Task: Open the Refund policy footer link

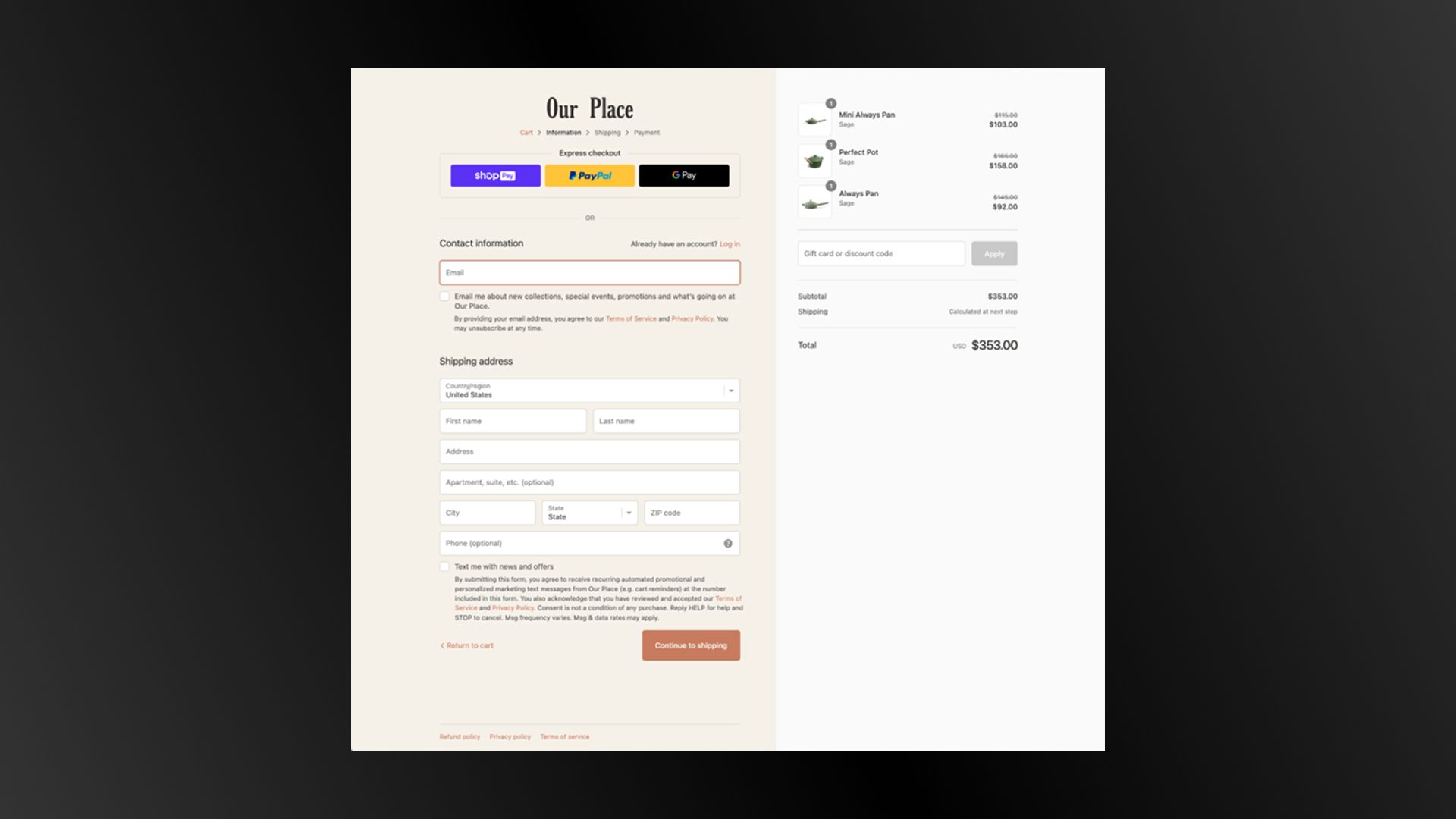Action: coord(460,736)
